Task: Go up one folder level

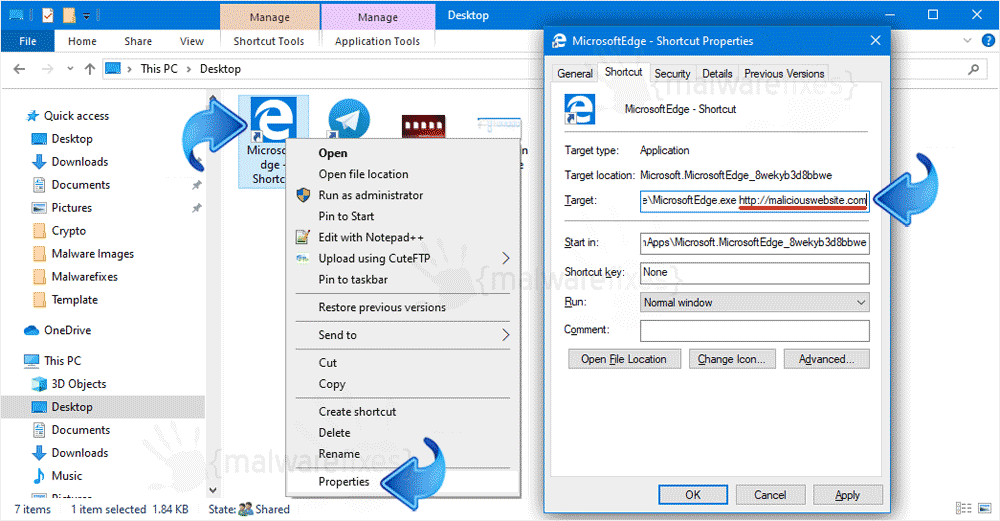Action: pyautogui.click(x=90, y=69)
